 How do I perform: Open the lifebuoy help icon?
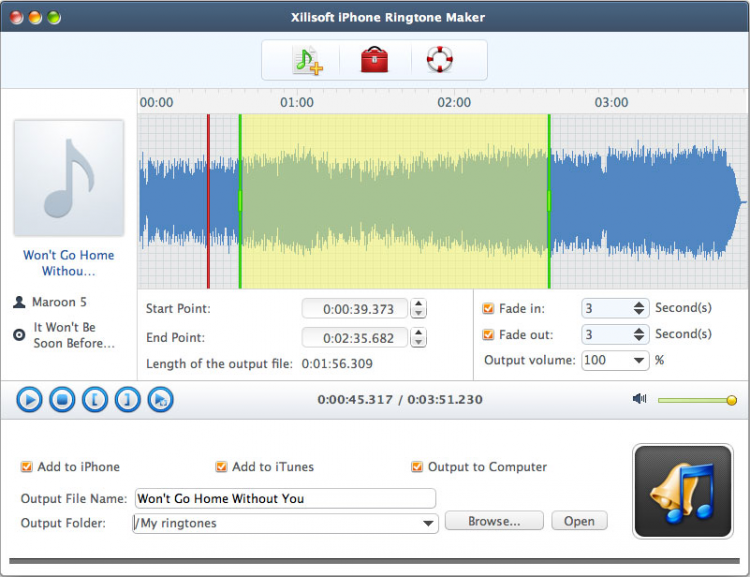point(440,59)
